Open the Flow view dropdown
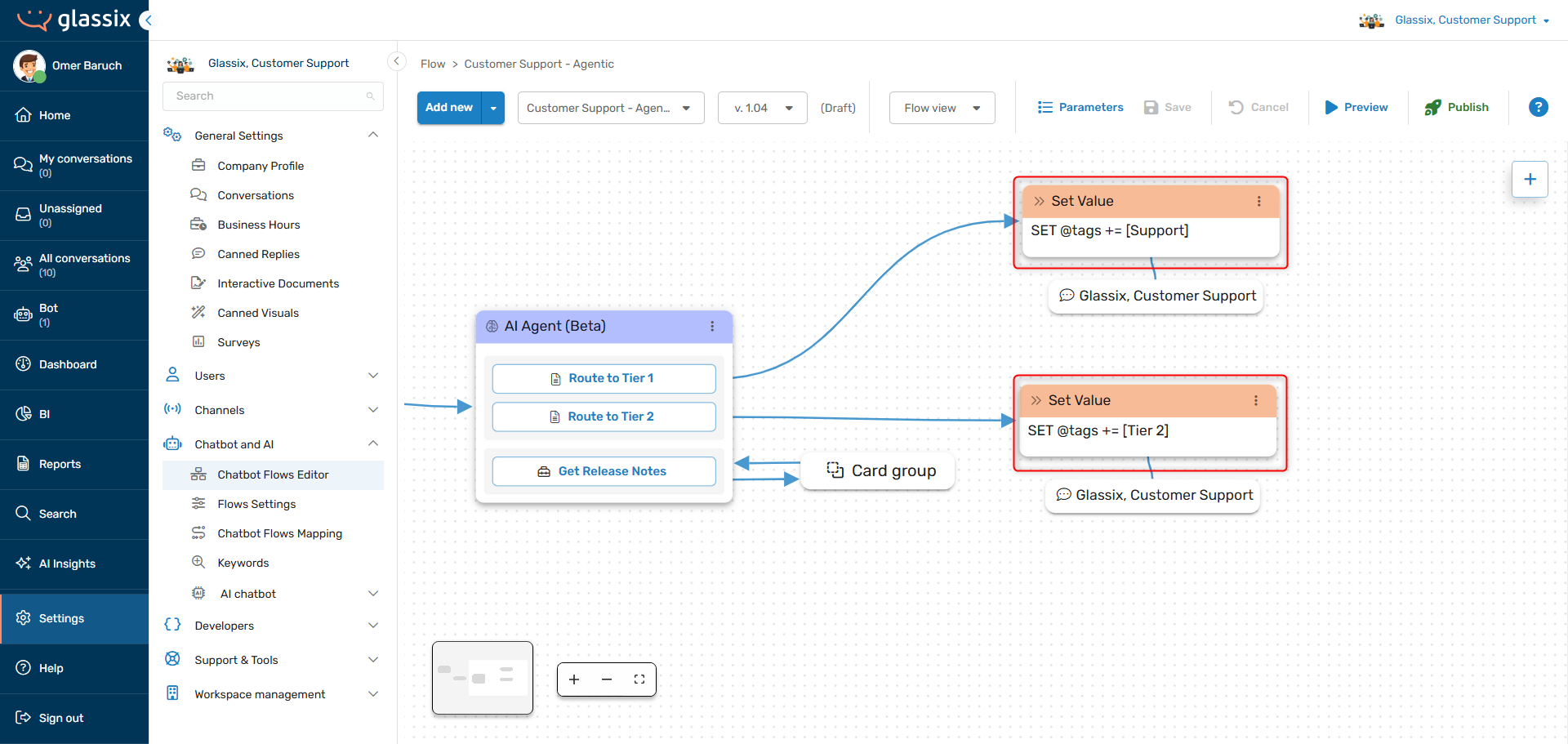This screenshot has width=1568, height=744. point(942,108)
